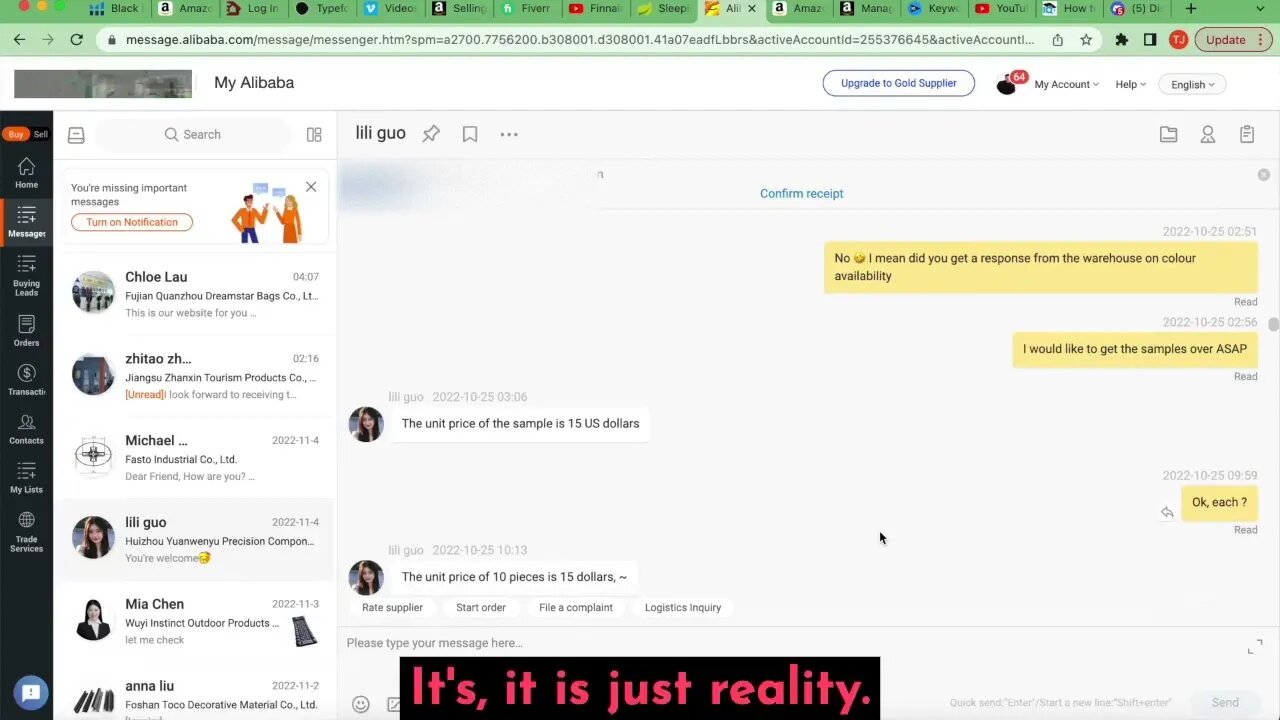Open notifications with 64 badge

(1010, 83)
